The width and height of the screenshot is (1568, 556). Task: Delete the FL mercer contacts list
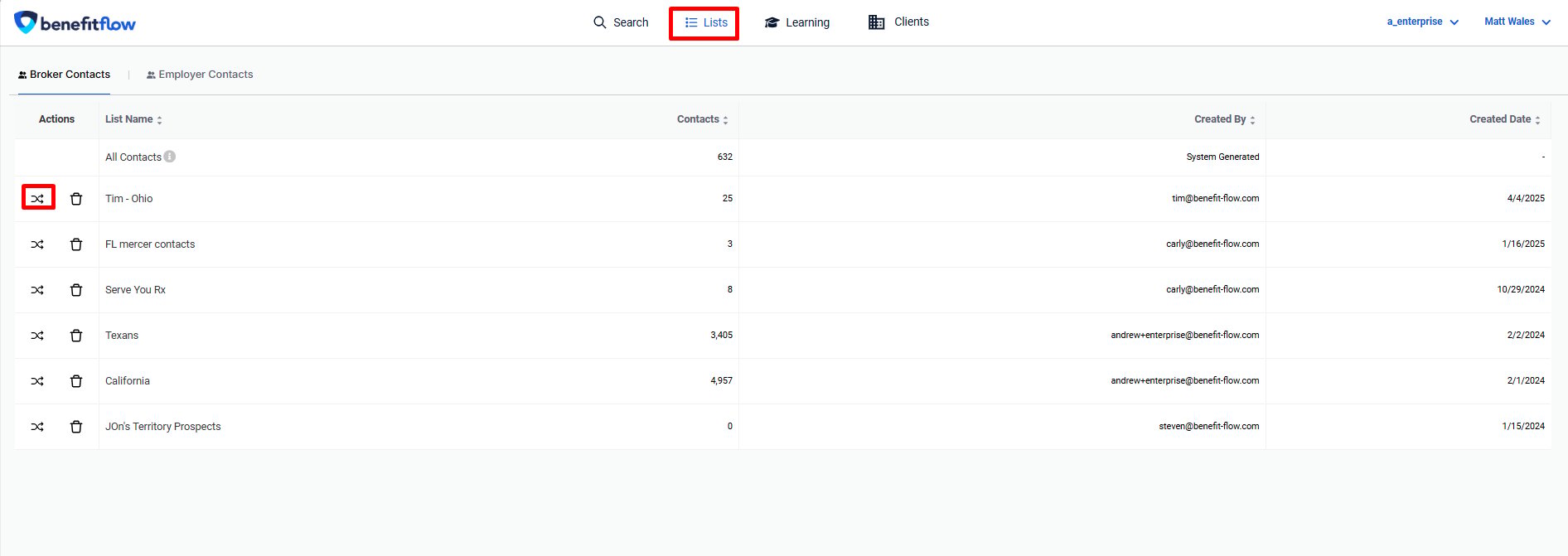[x=76, y=244]
